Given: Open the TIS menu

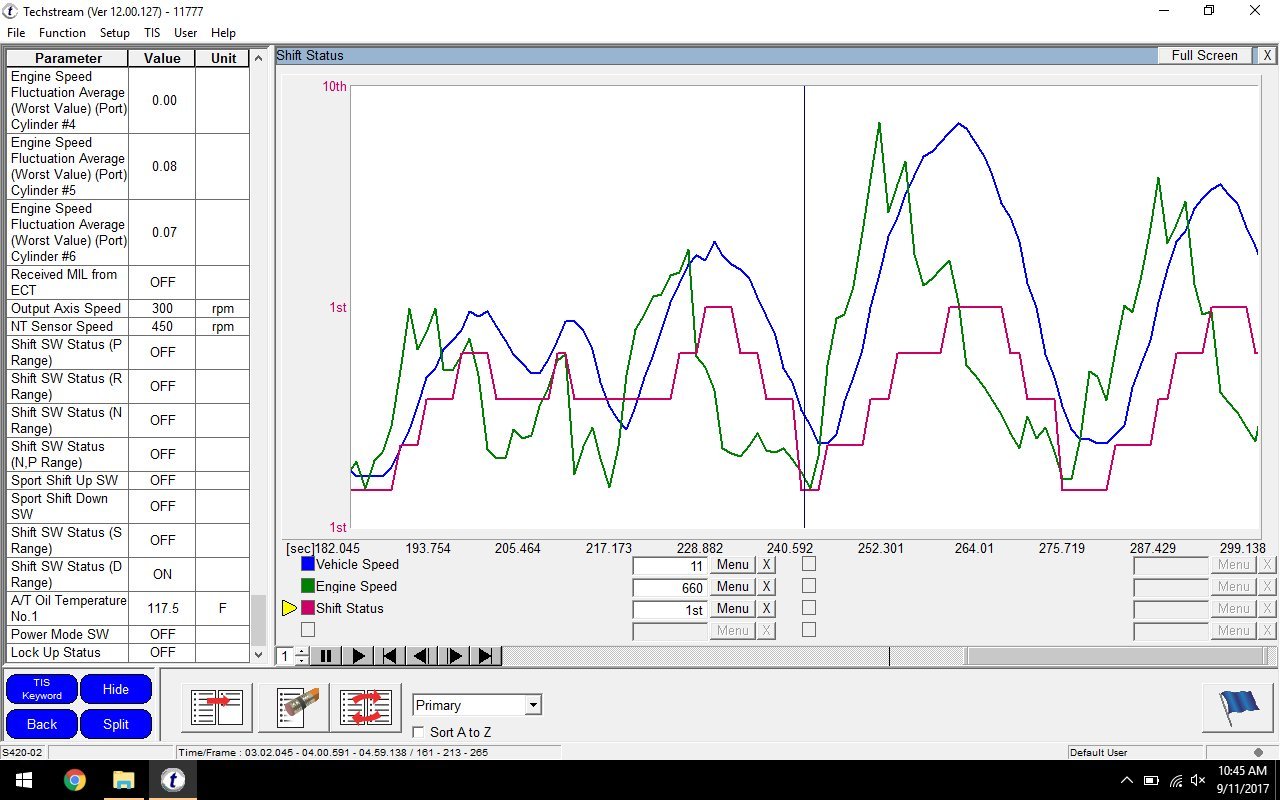Looking at the screenshot, I should 152,33.
